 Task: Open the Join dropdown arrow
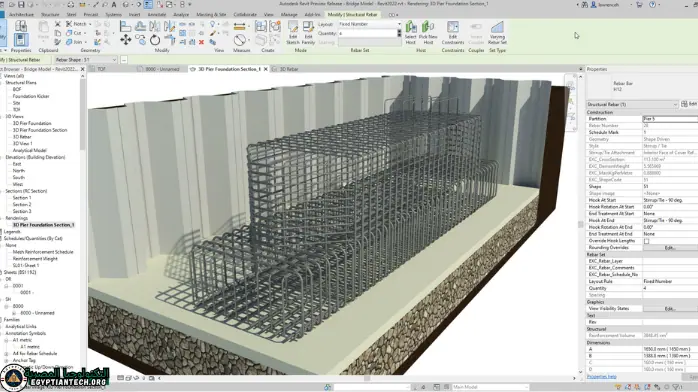(85, 43)
